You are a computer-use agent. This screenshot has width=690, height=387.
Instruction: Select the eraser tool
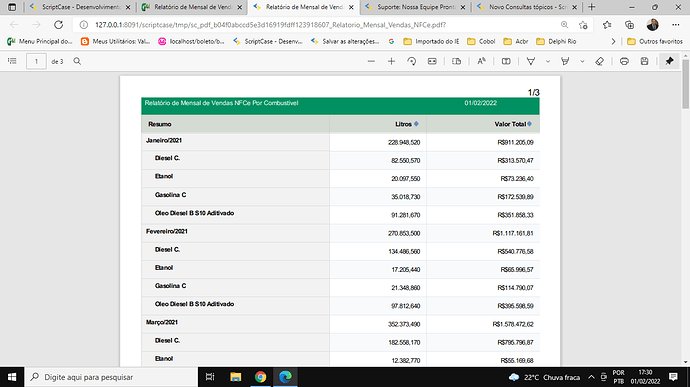click(599, 61)
